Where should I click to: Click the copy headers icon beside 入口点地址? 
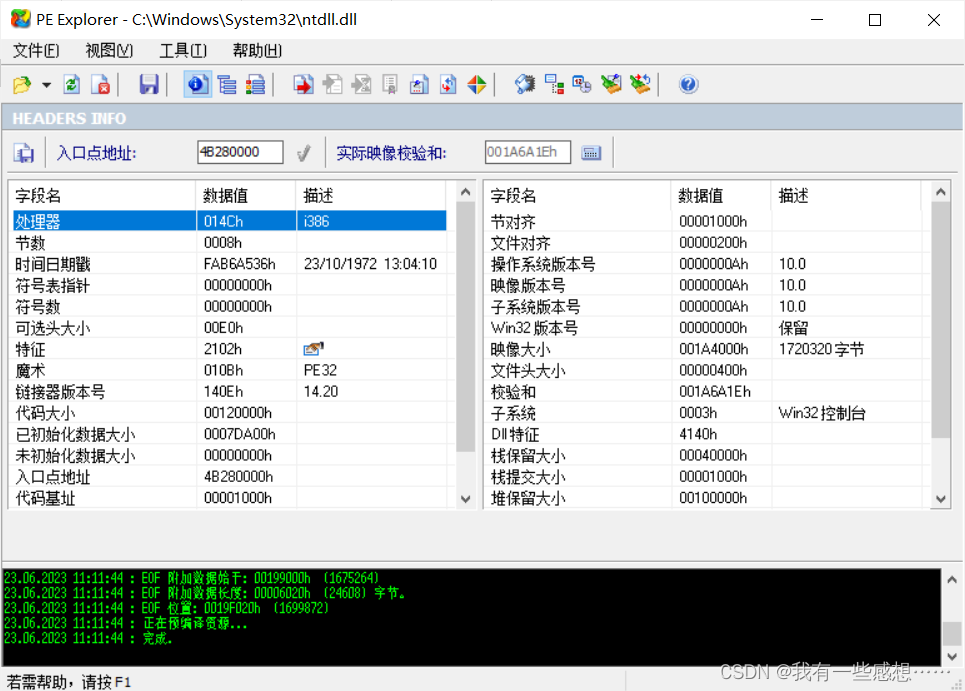point(24,151)
